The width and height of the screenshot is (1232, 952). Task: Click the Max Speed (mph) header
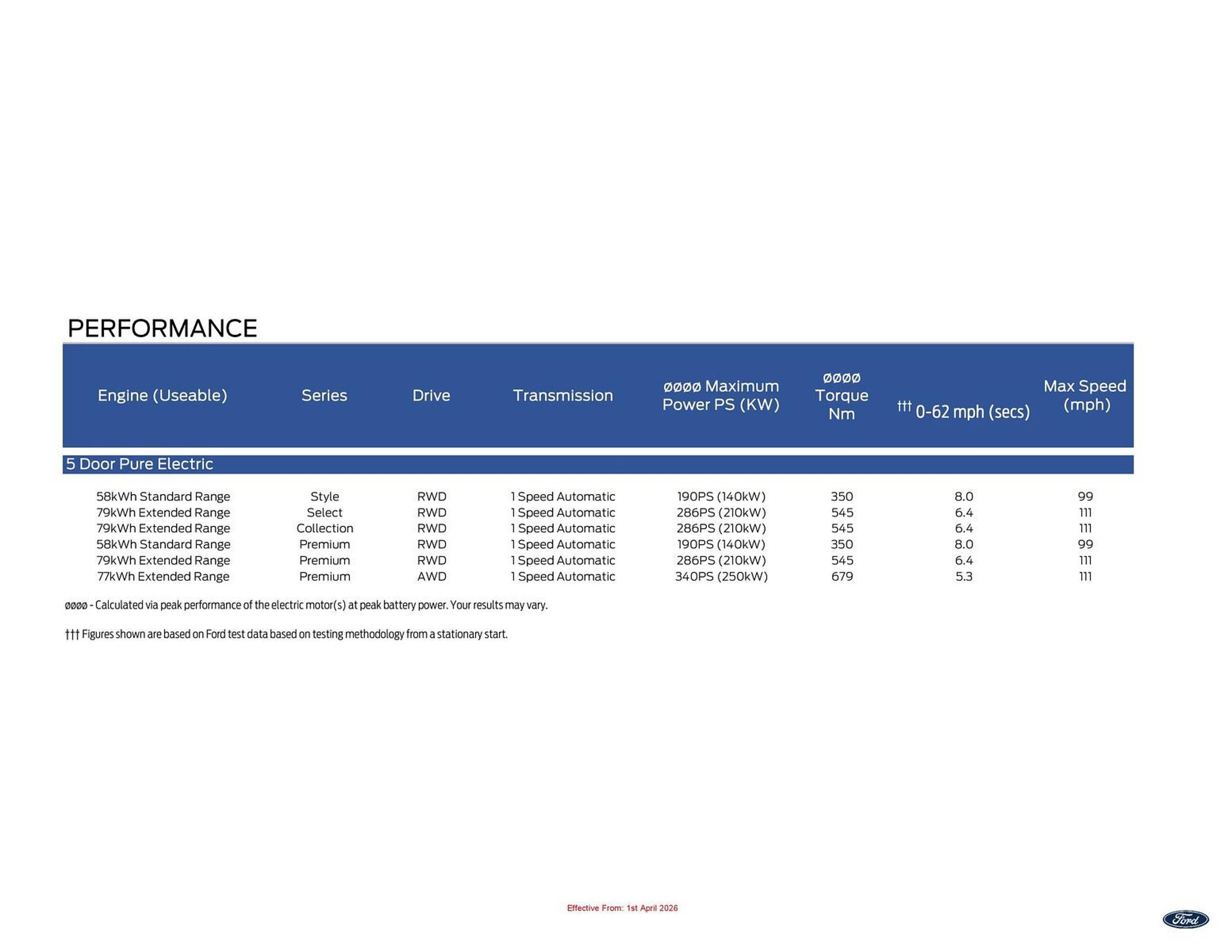pos(1085,396)
